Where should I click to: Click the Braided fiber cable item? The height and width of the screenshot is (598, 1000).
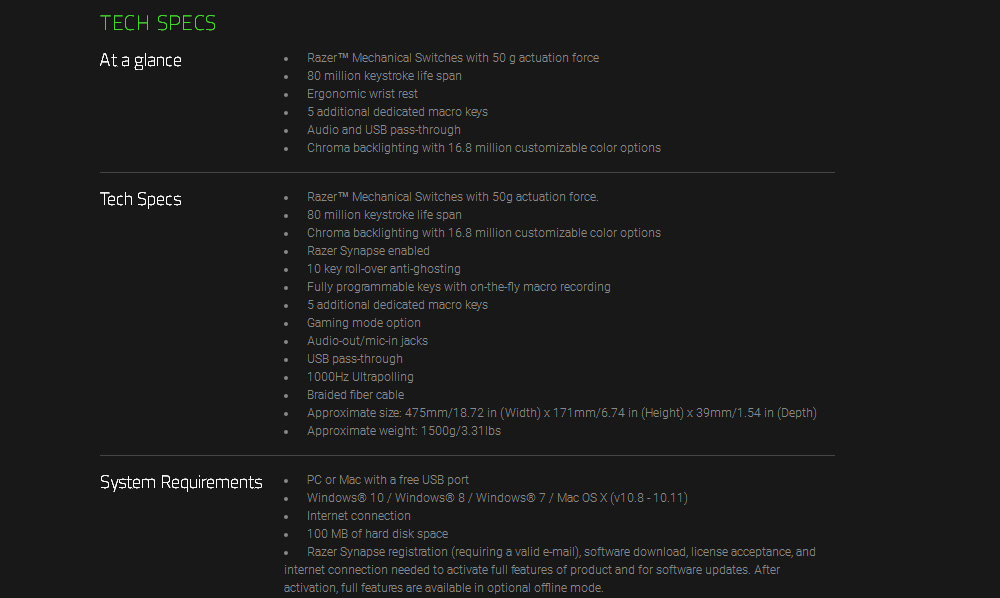[x=355, y=395]
